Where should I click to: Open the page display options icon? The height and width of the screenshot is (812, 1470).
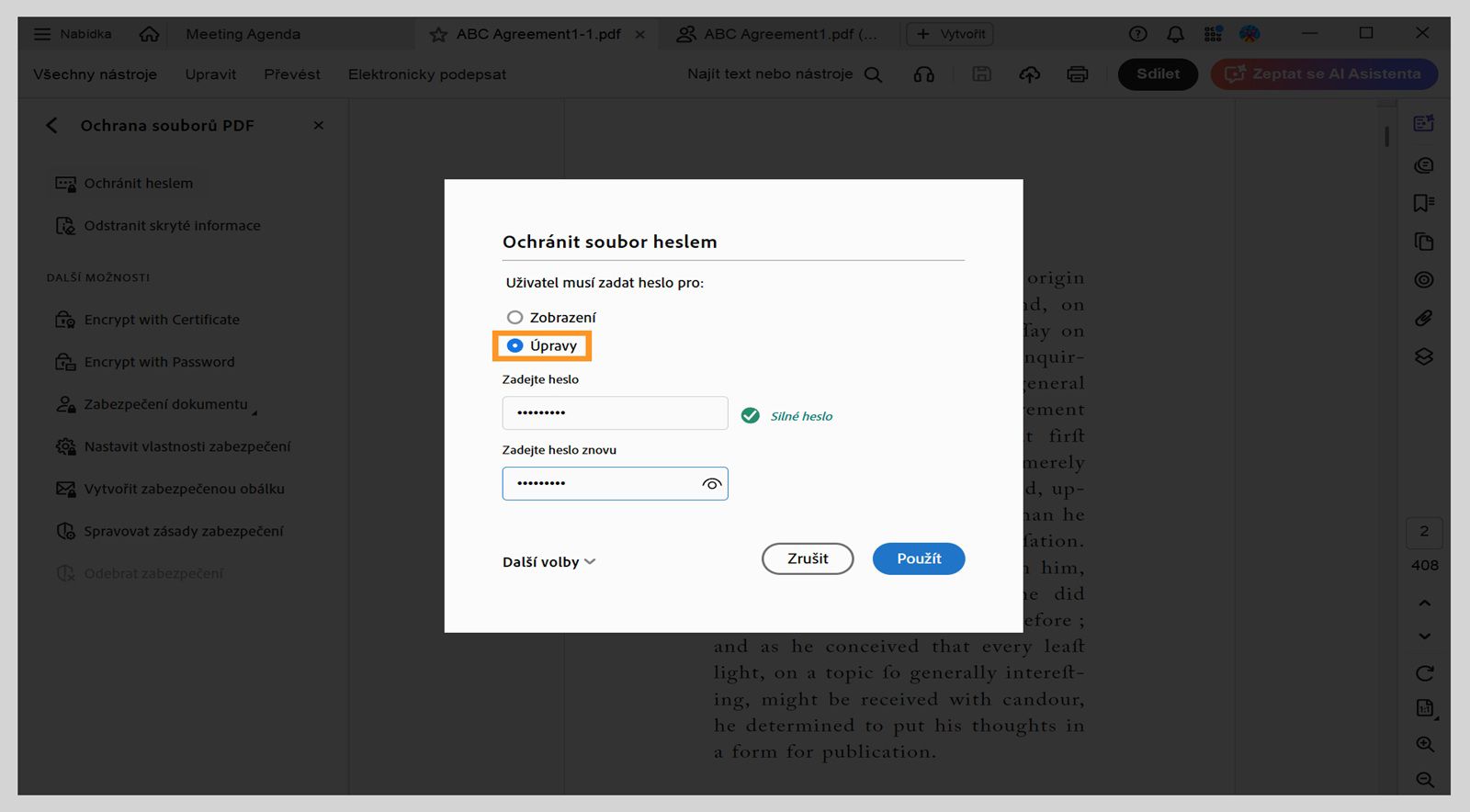tap(1425, 708)
